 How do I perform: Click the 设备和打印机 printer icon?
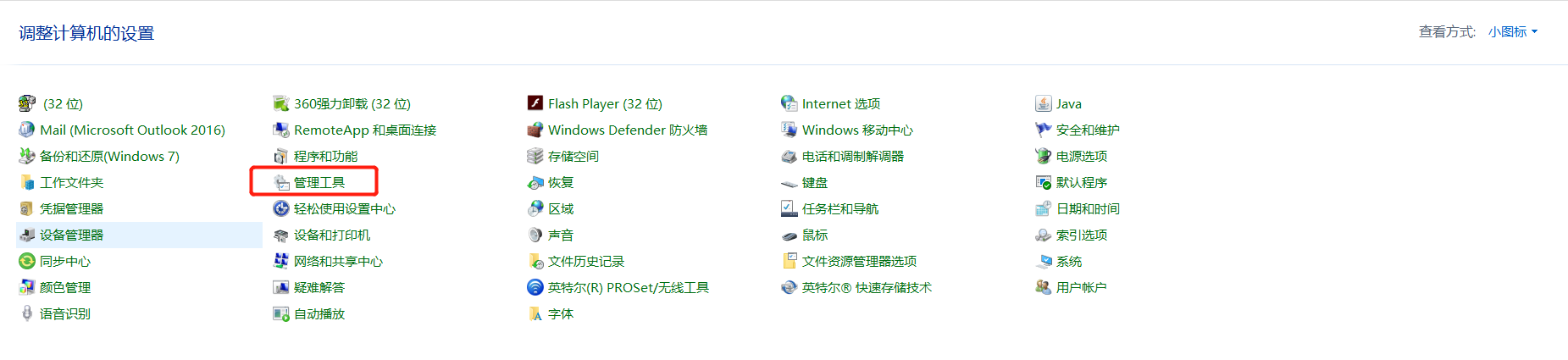[x=281, y=235]
